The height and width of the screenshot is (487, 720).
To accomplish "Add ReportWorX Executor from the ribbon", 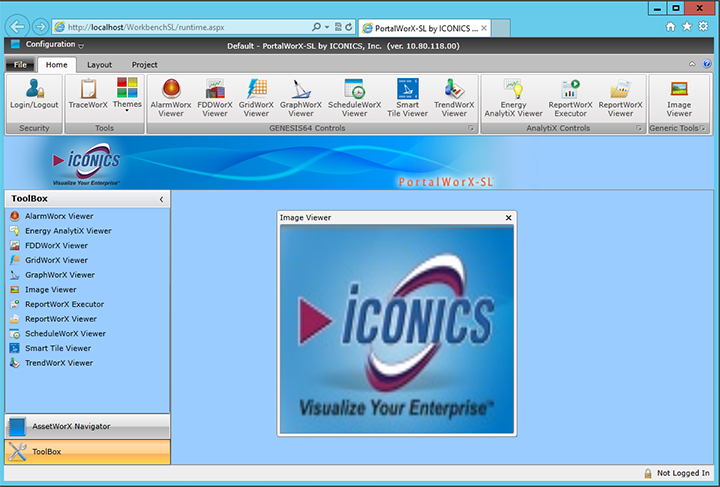I will tap(570, 98).
